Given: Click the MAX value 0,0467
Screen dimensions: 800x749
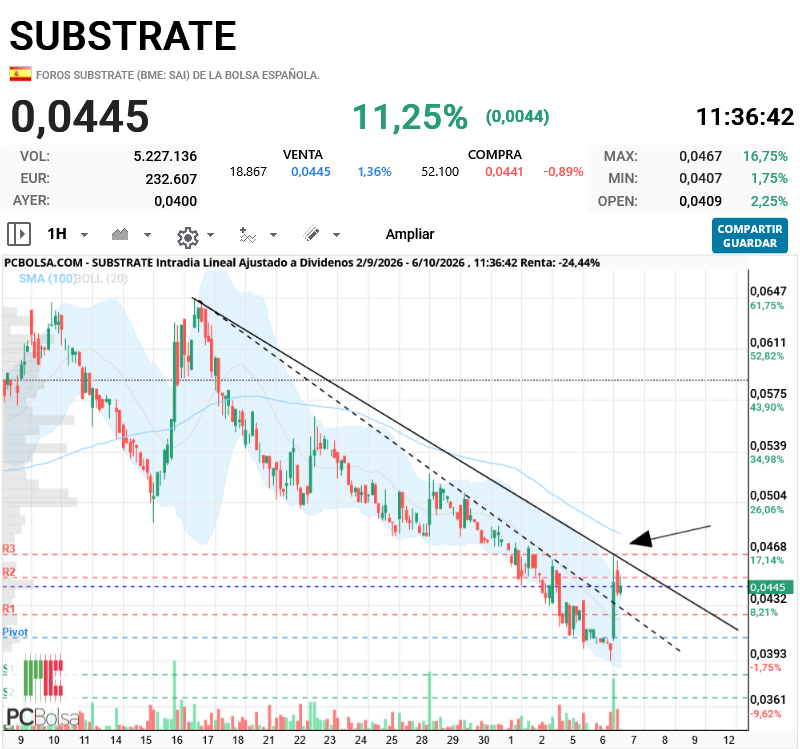Looking at the screenshot, I should (x=701, y=156).
